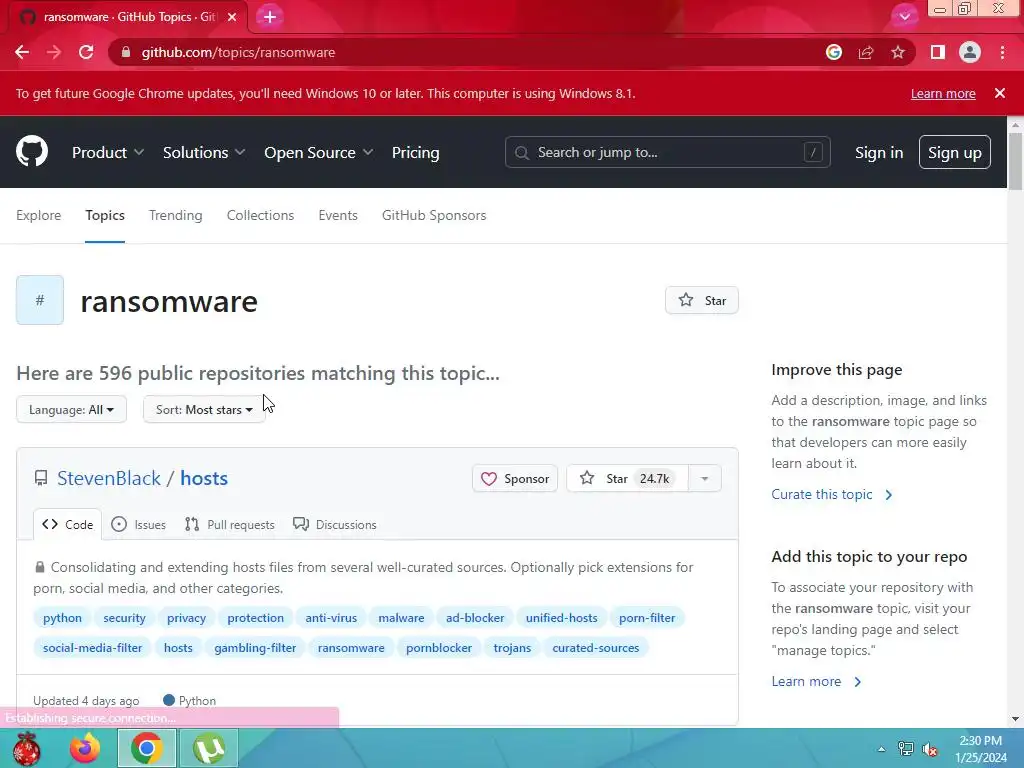Open the Sort: Most stars dropdown
Screen dimensions: 1024x768
204,409
